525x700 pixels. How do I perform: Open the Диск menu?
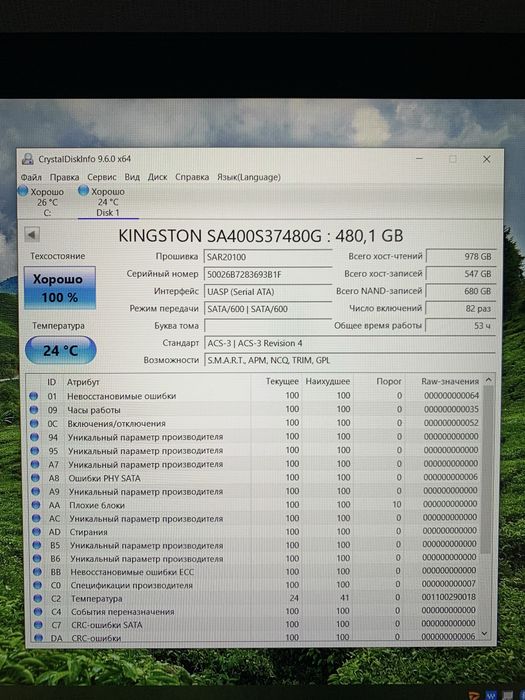(x=157, y=177)
